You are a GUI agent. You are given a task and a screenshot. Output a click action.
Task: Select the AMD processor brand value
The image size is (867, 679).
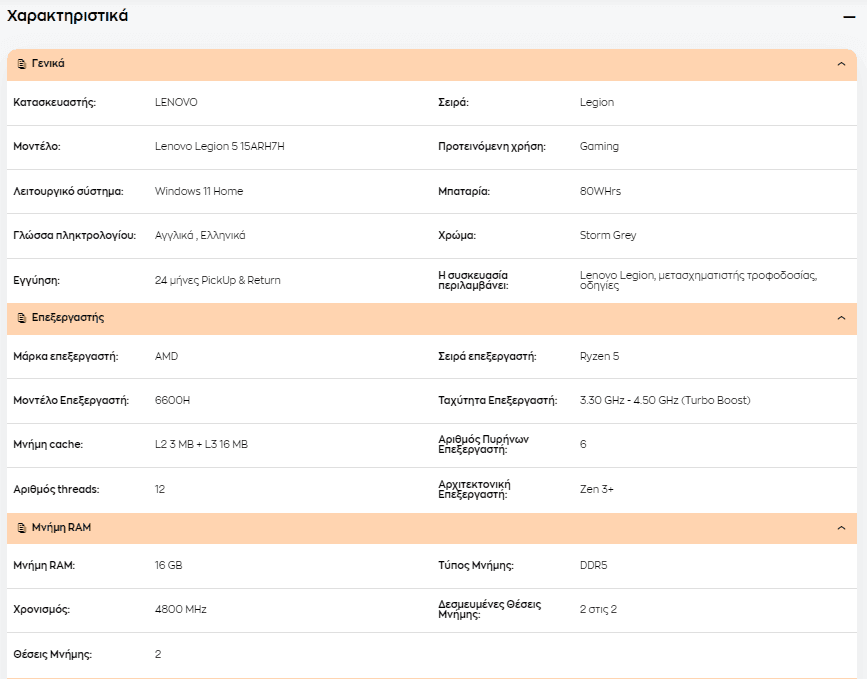tap(166, 357)
